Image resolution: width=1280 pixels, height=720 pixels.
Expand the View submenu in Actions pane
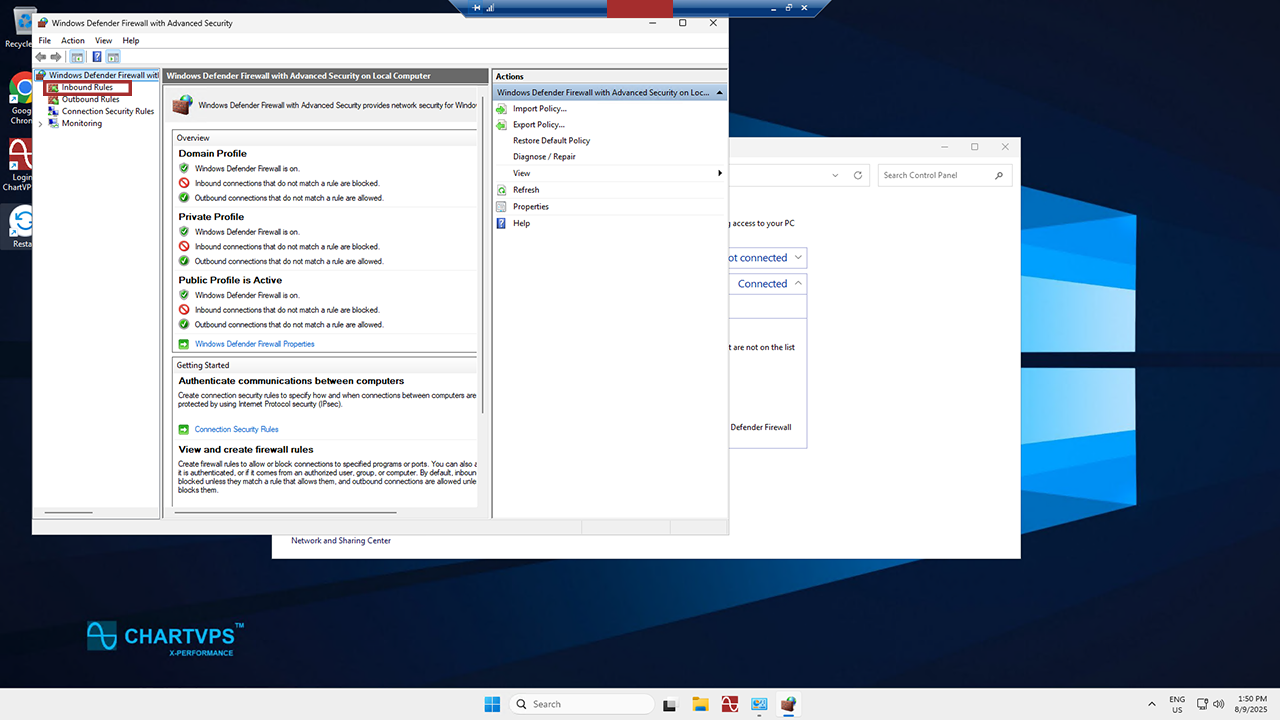pyautogui.click(x=719, y=173)
